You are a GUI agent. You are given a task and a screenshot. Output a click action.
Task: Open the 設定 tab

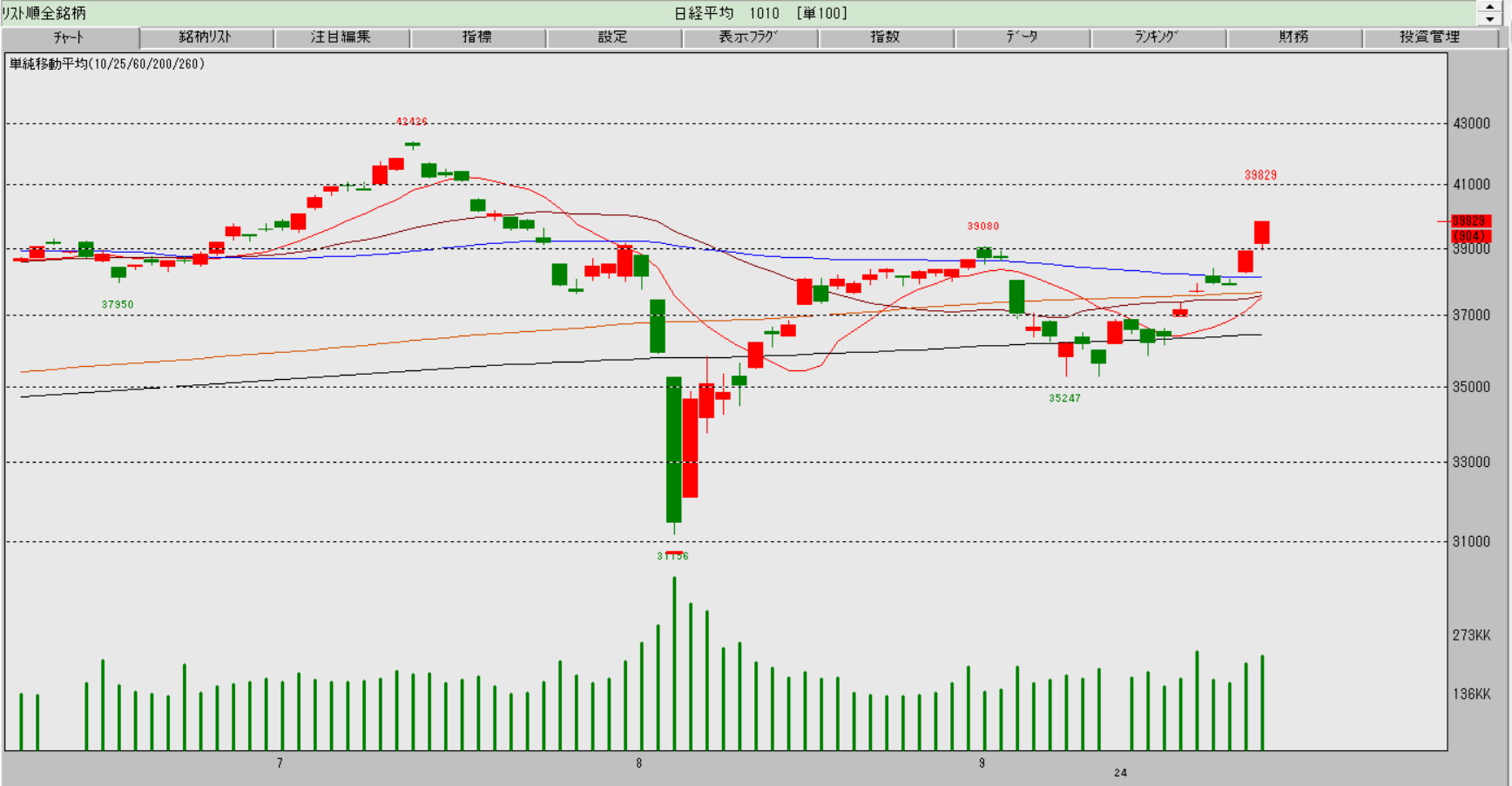point(613,37)
